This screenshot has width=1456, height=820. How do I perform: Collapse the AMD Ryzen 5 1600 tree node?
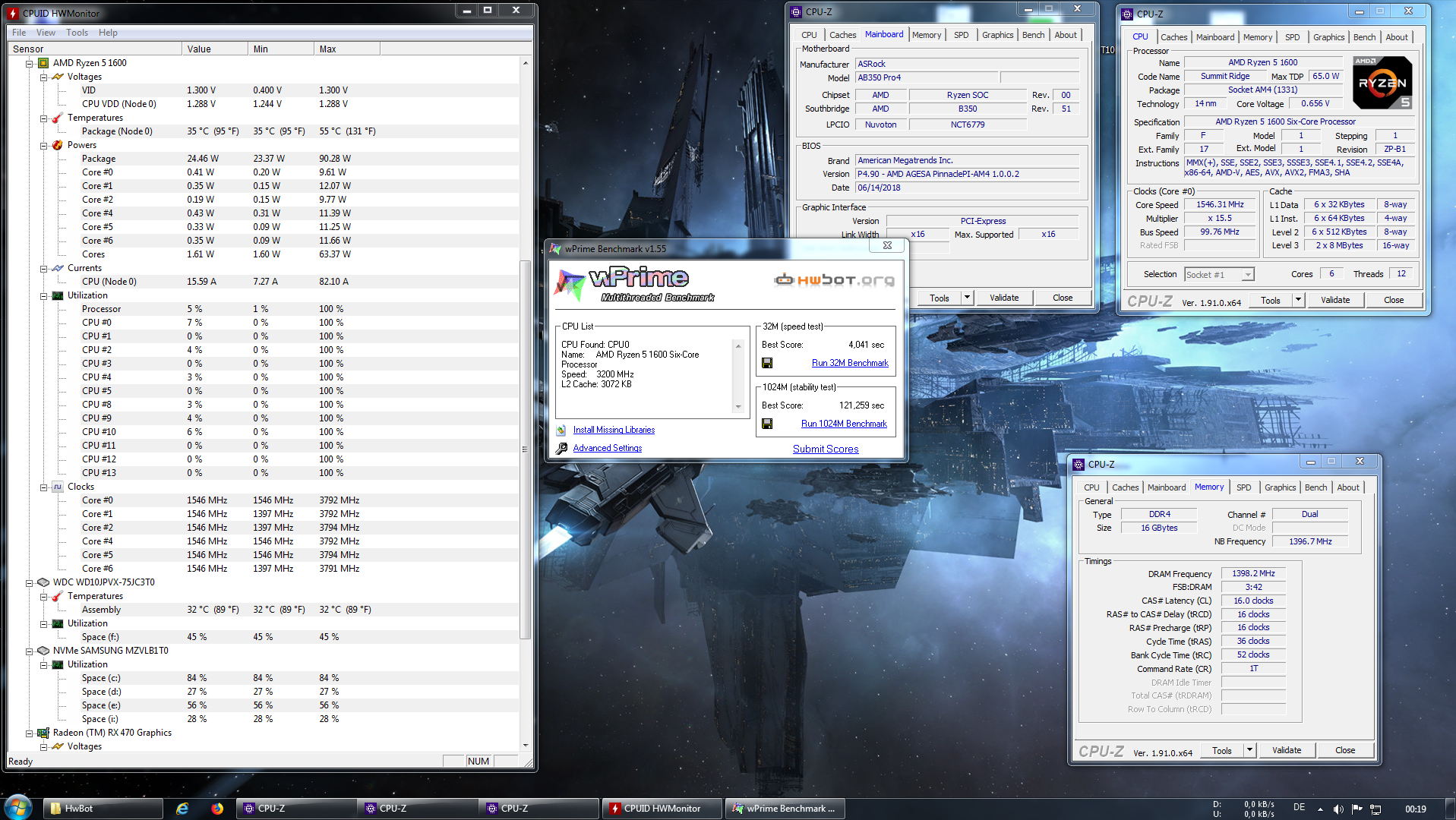click(30, 64)
